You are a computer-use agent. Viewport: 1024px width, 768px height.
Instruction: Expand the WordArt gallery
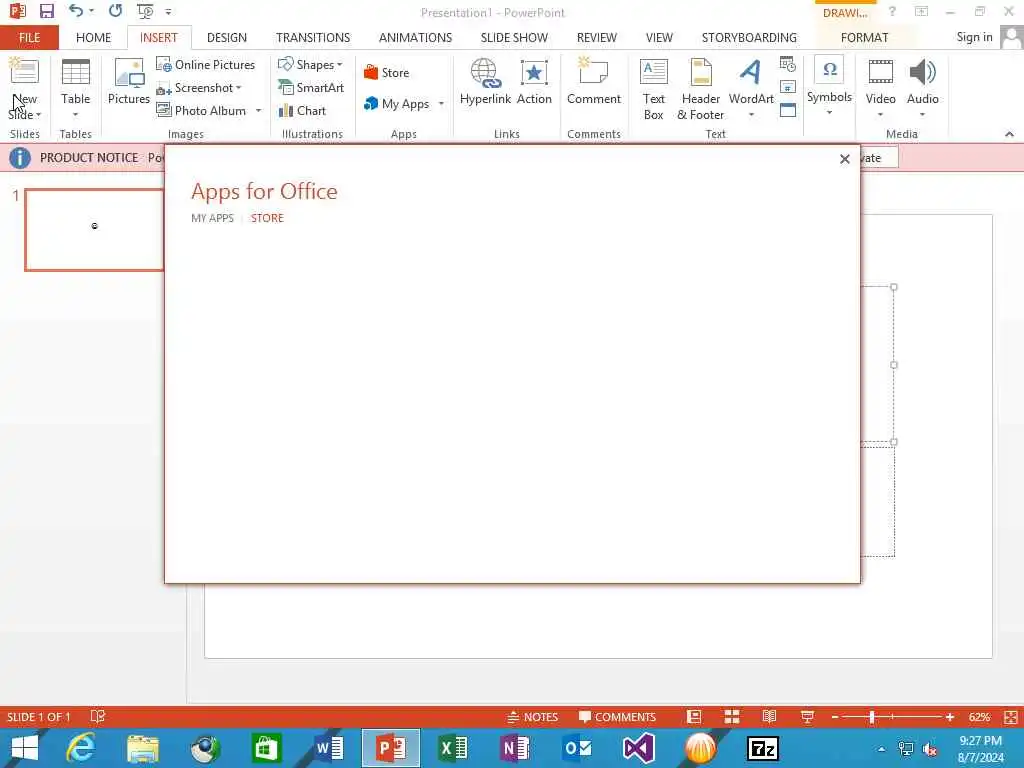751,114
